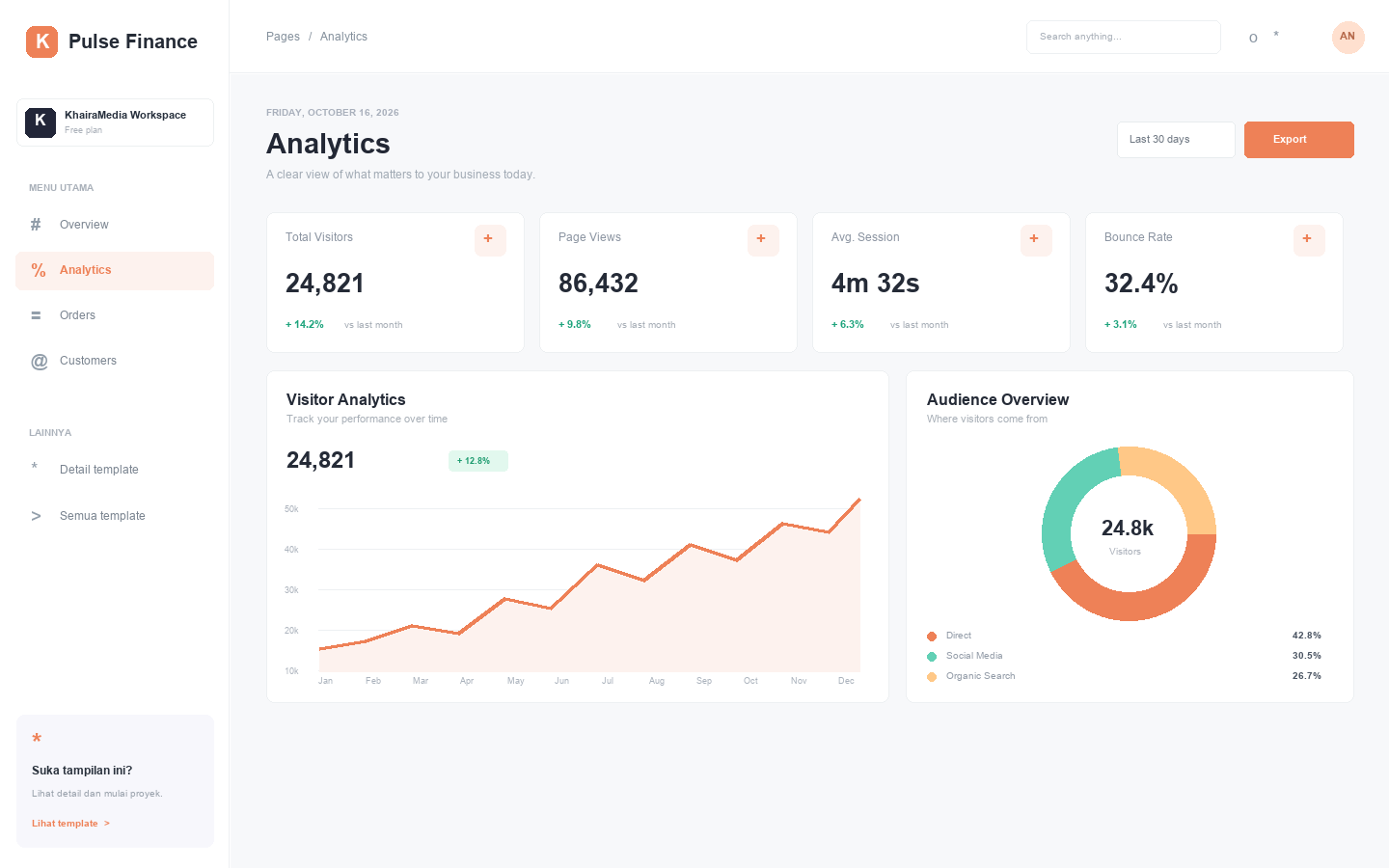Click the plus icon on Page Views card
Viewport: 1389px width, 868px height.
(762, 239)
